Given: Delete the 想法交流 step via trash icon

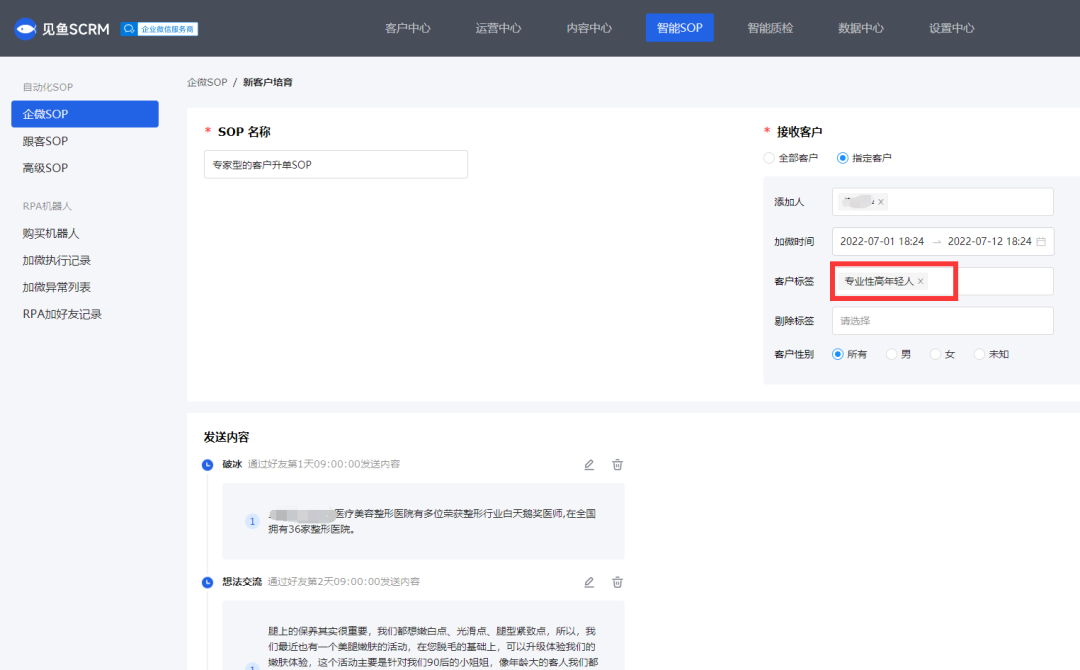Looking at the screenshot, I should (x=617, y=582).
